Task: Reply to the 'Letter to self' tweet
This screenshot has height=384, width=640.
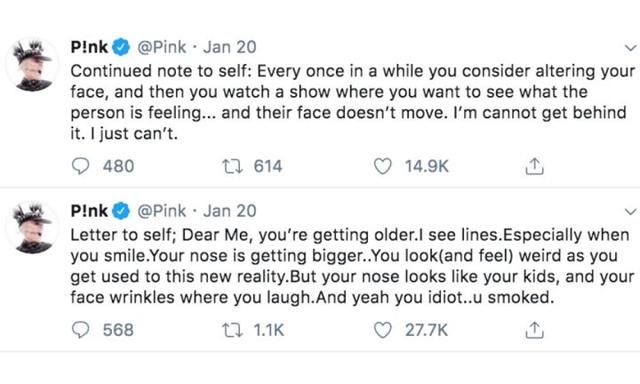Action: (80, 330)
